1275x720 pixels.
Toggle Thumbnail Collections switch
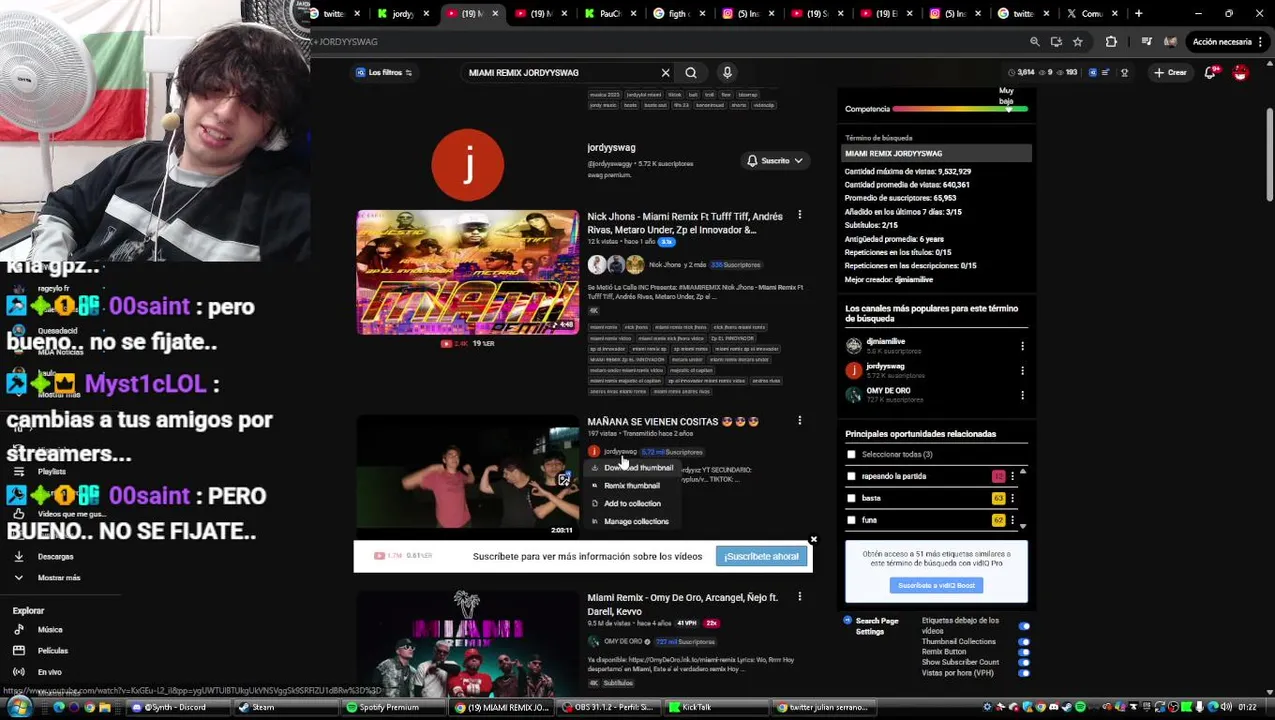point(1024,642)
